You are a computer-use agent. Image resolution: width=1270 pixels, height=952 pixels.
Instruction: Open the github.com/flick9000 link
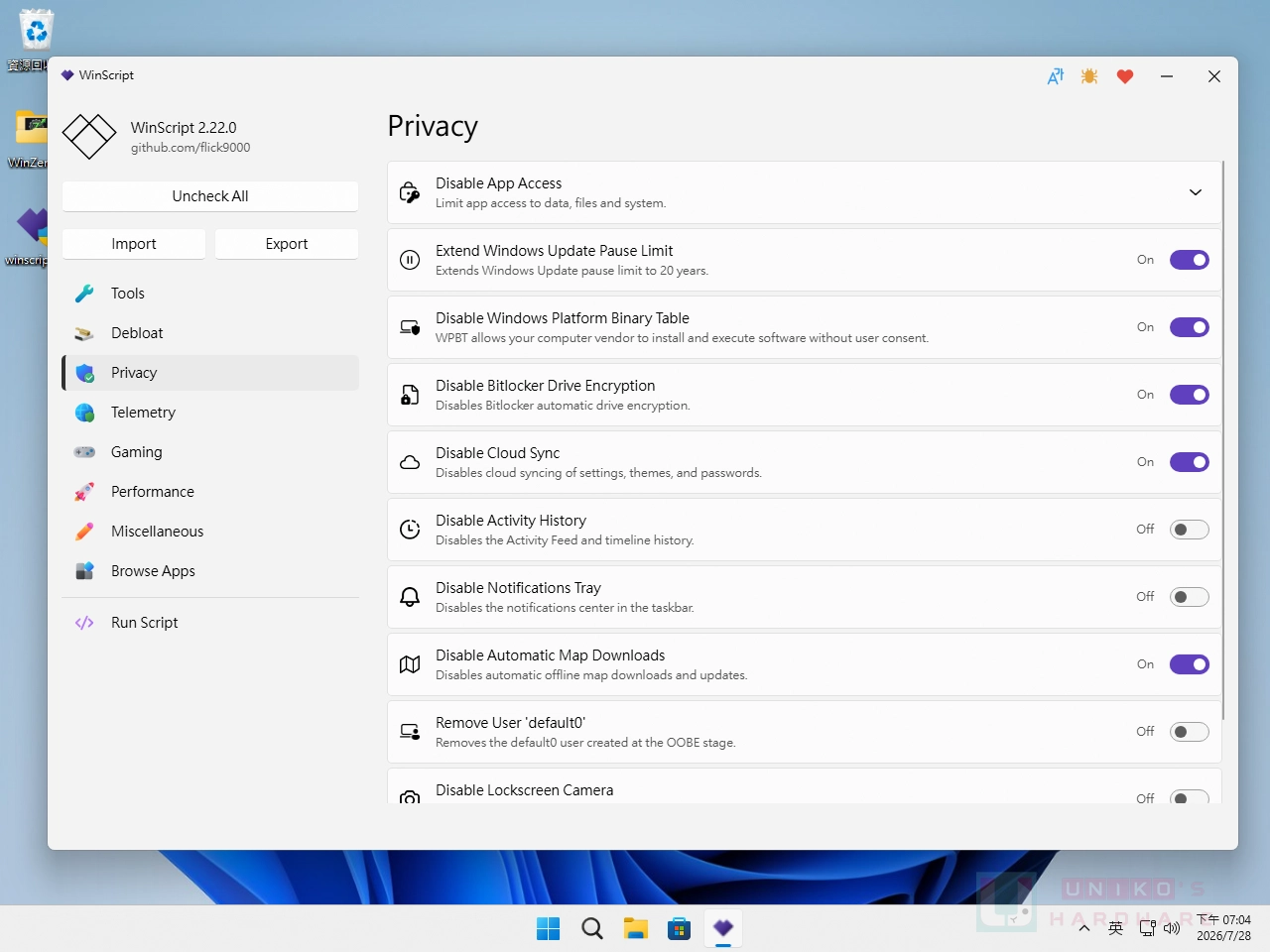point(190,148)
